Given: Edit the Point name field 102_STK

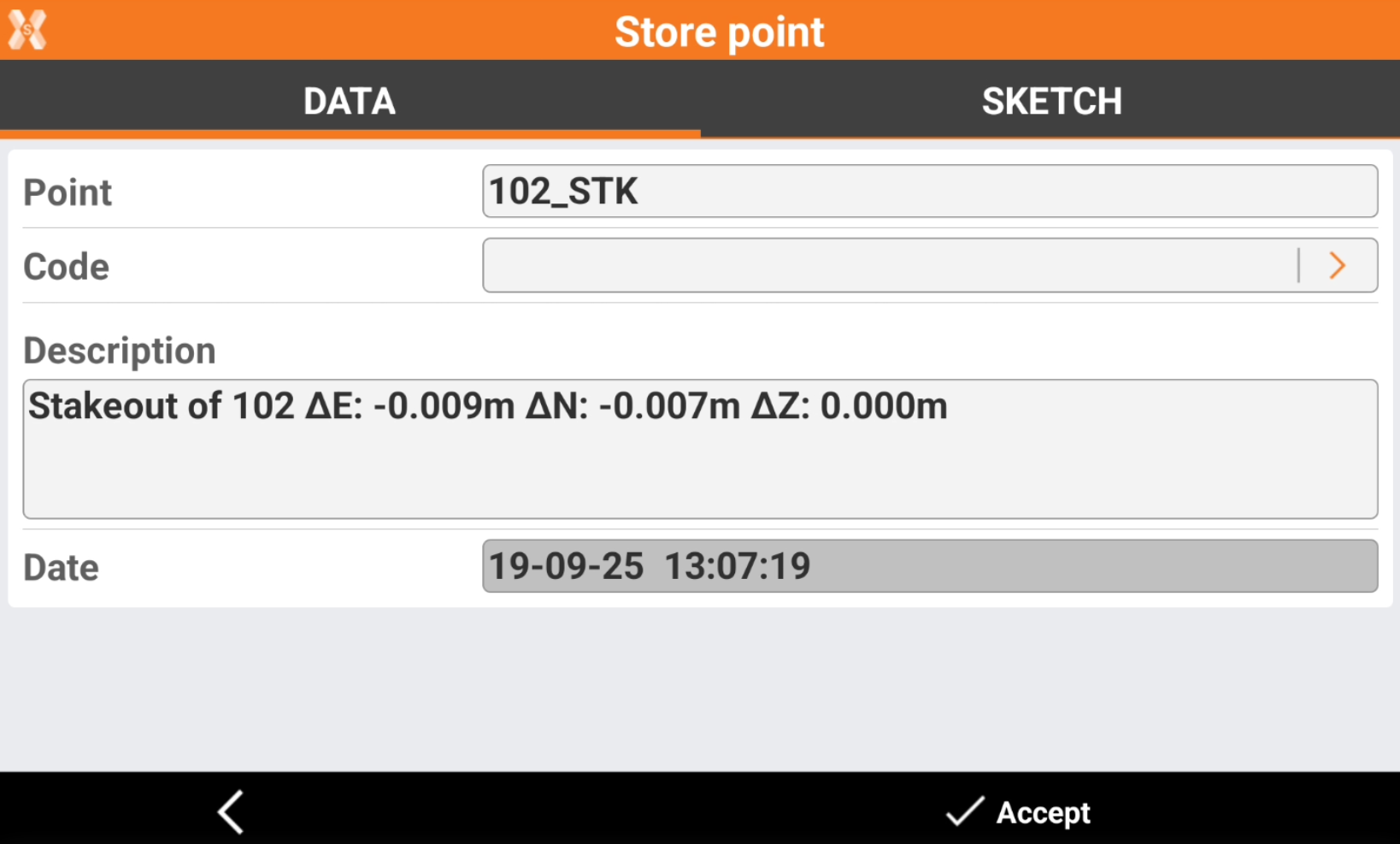Looking at the screenshot, I should [929, 192].
